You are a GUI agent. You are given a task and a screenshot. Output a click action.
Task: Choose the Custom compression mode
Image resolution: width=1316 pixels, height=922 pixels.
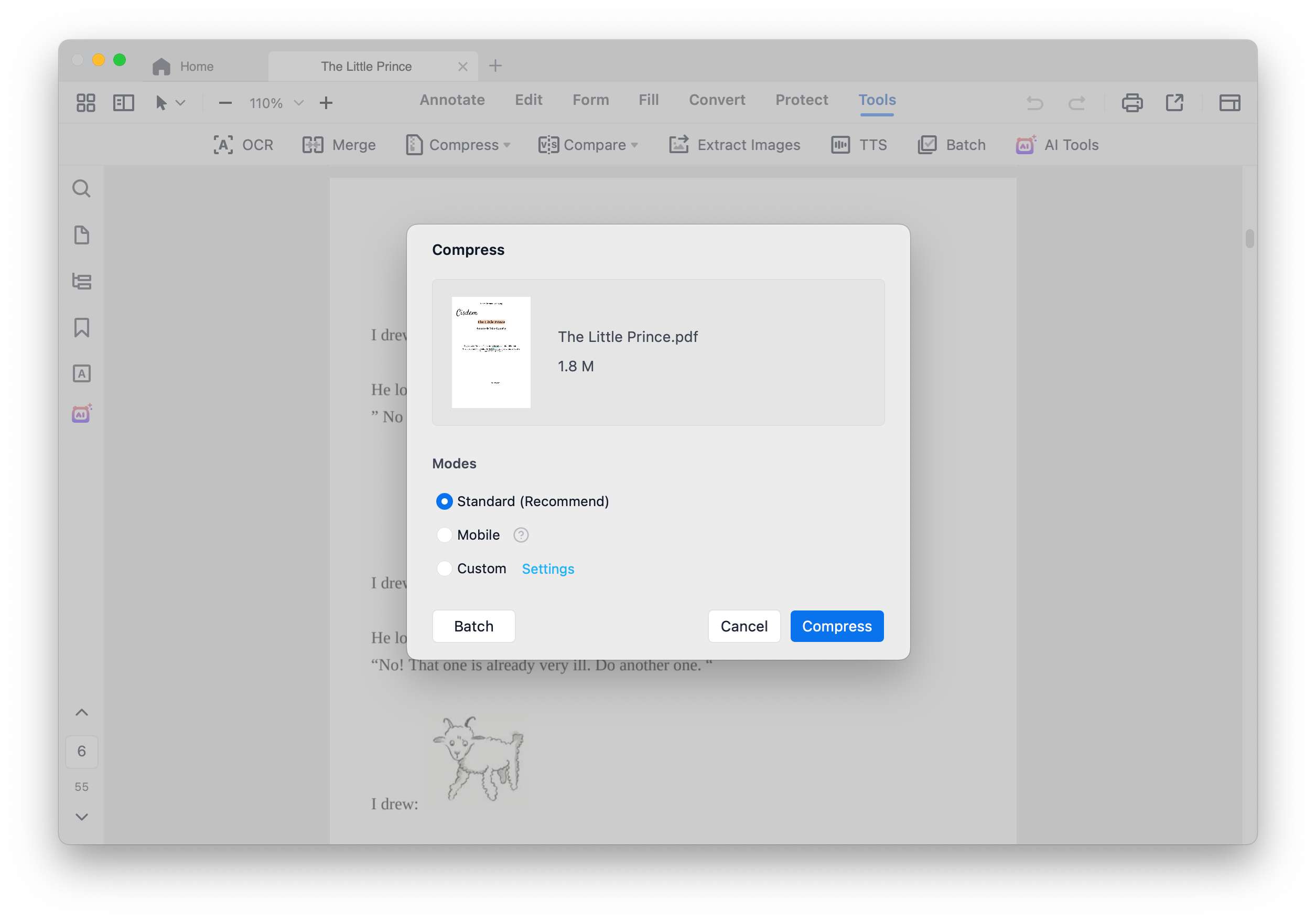(x=444, y=568)
